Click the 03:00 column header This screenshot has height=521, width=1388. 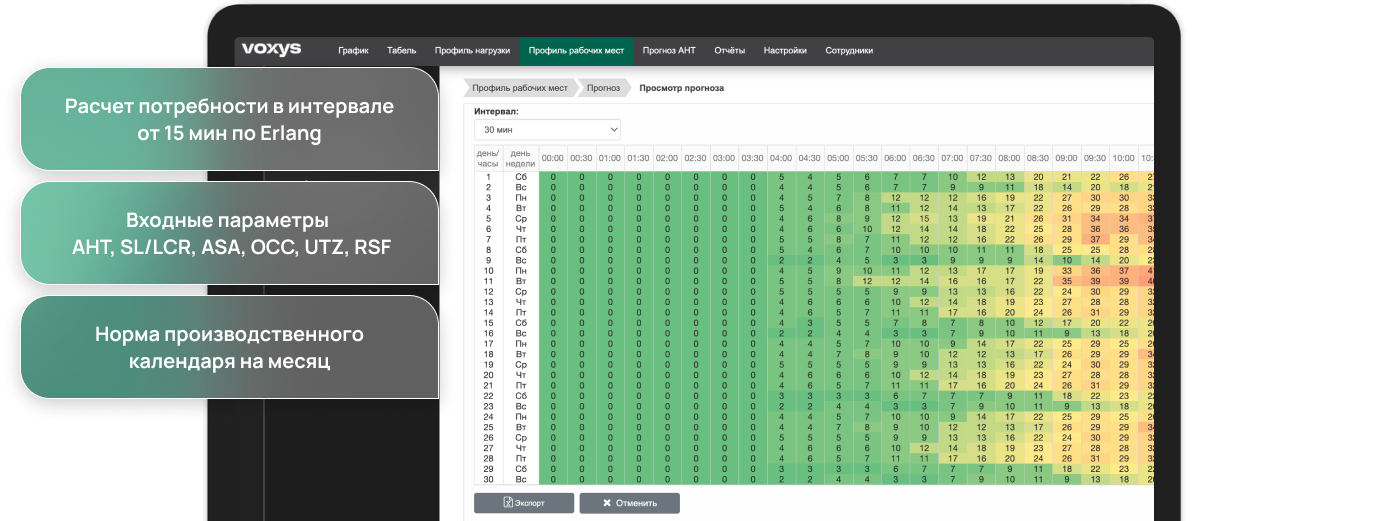point(724,158)
